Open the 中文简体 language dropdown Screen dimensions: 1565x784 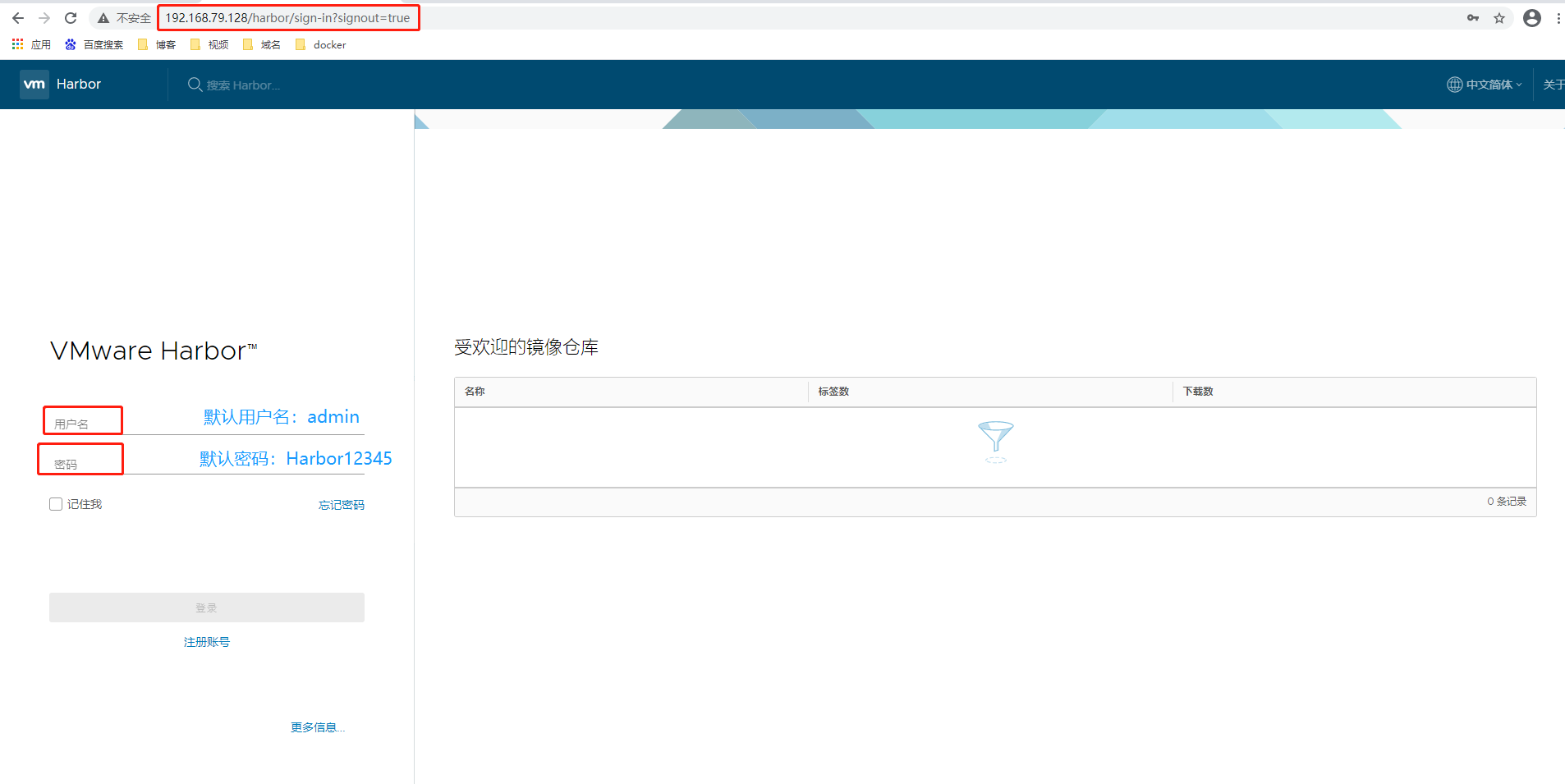(1494, 85)
